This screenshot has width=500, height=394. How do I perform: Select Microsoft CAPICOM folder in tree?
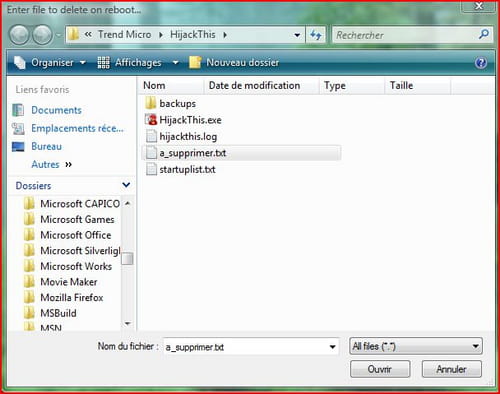coord(72,203)
